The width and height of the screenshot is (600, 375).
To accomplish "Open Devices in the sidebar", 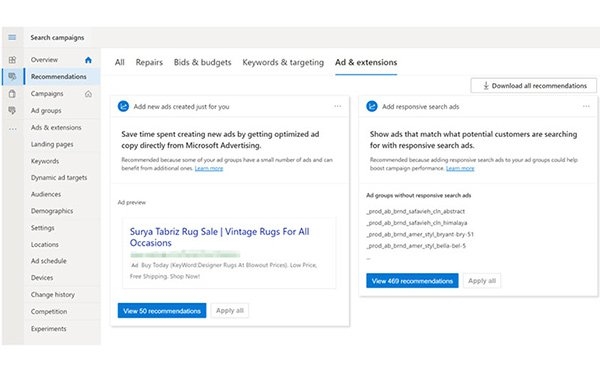I will [x=42, y=278].
